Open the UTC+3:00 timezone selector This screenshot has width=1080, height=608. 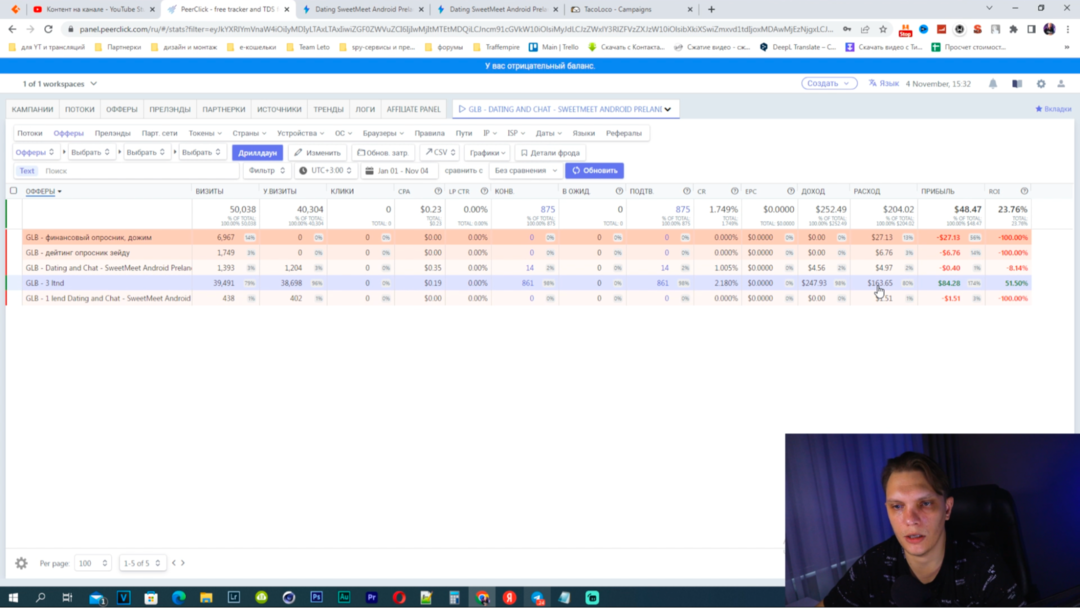point(325,171)
